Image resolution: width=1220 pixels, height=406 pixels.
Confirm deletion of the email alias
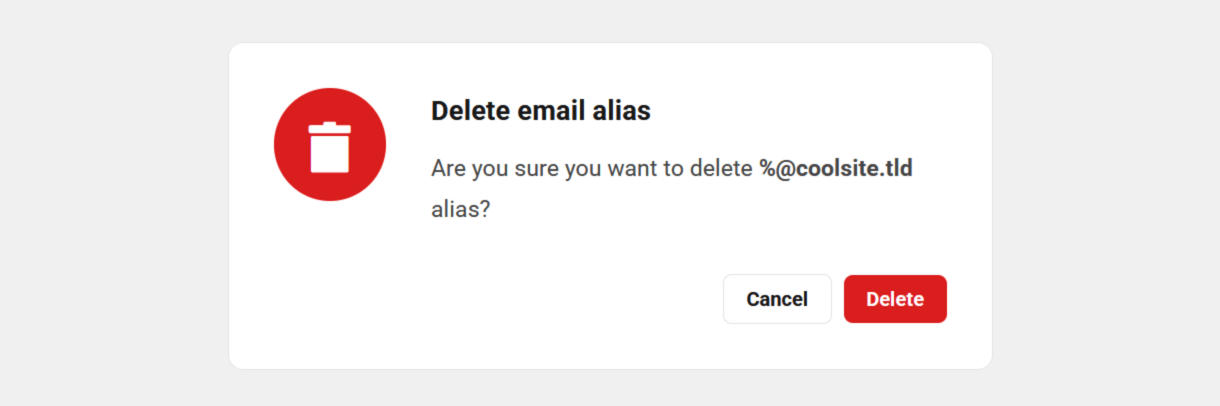[895, 299]
